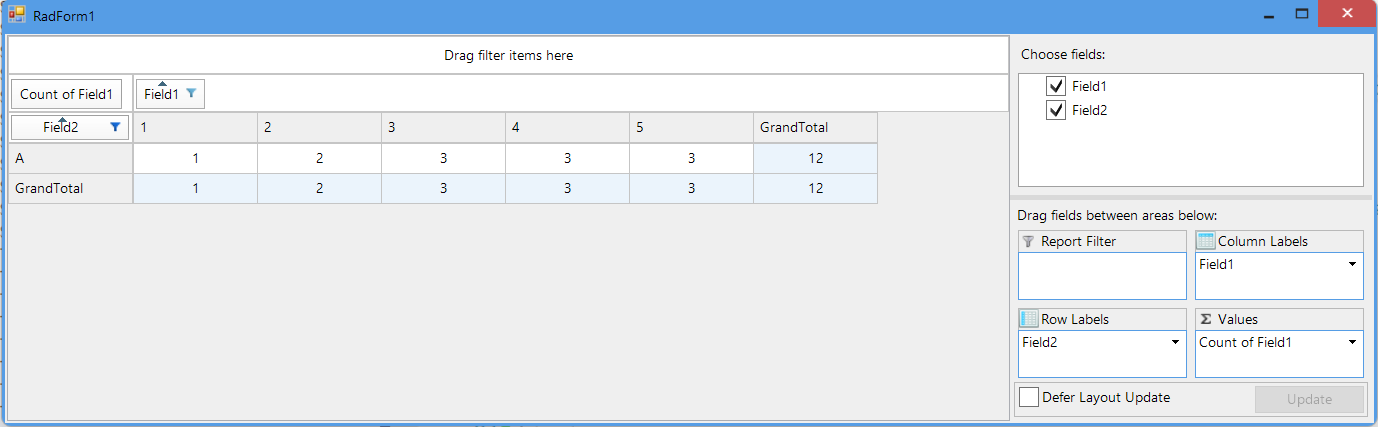The width and height of the screenshot is (1378, 427).
Task: Maximize the RadForm1 window
Action: tap(1302, 14)
